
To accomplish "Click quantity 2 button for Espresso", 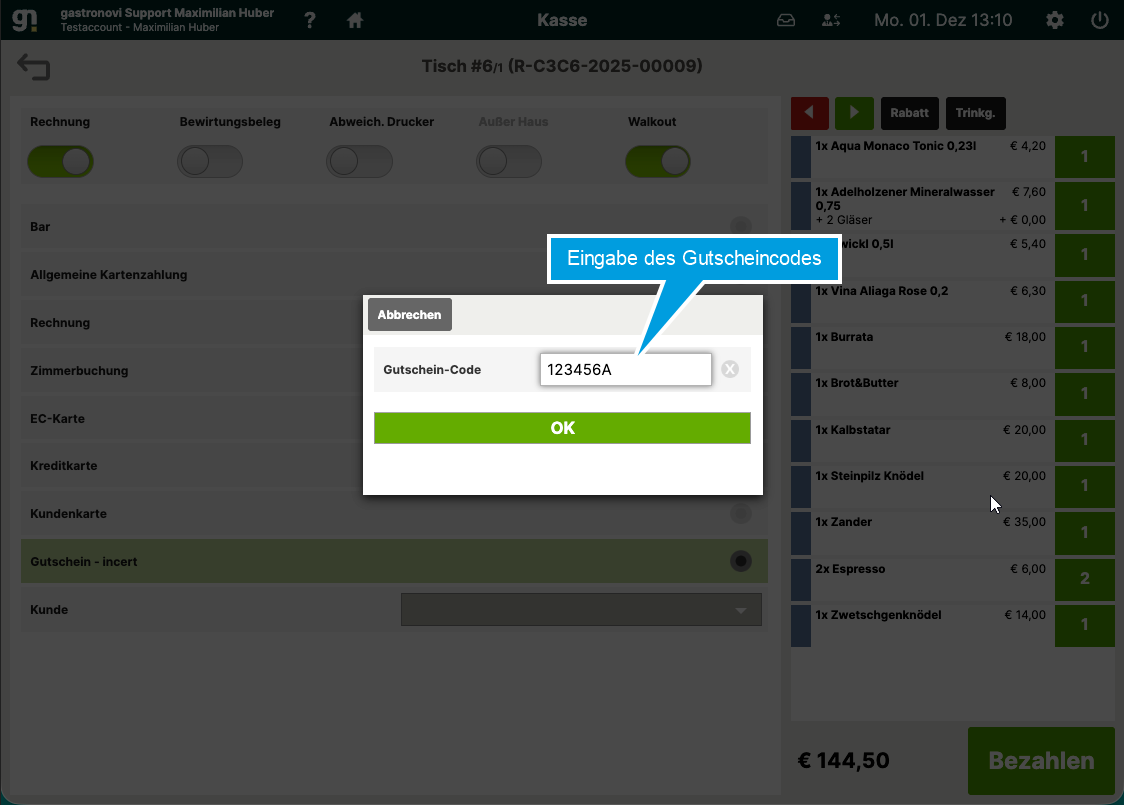I will point(1084,578).
